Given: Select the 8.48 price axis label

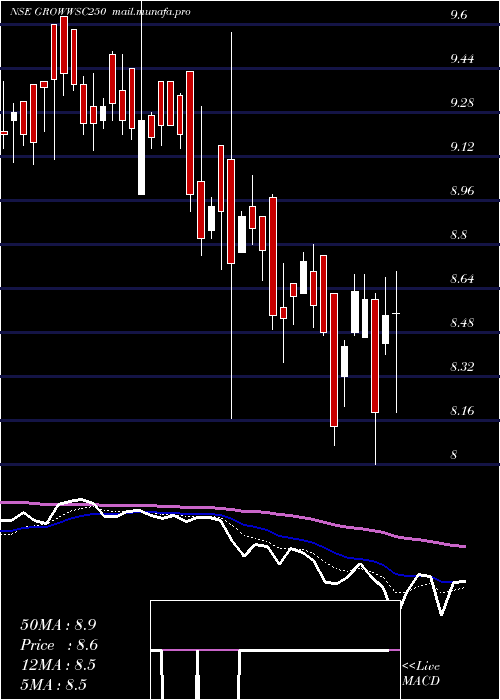Looking at the screenshot, I should point(462,323).
